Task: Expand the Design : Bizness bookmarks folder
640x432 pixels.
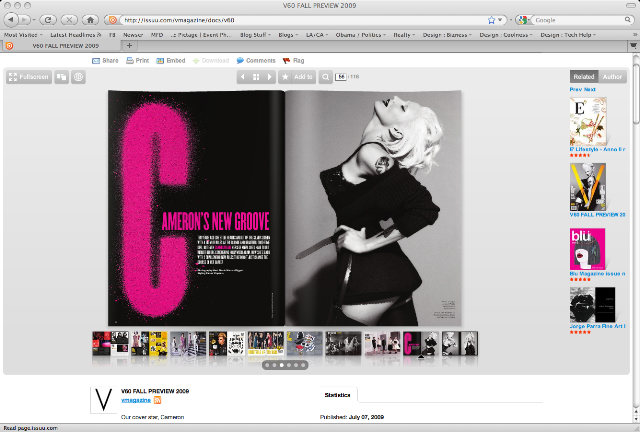Action: click(x=447, y=35)
